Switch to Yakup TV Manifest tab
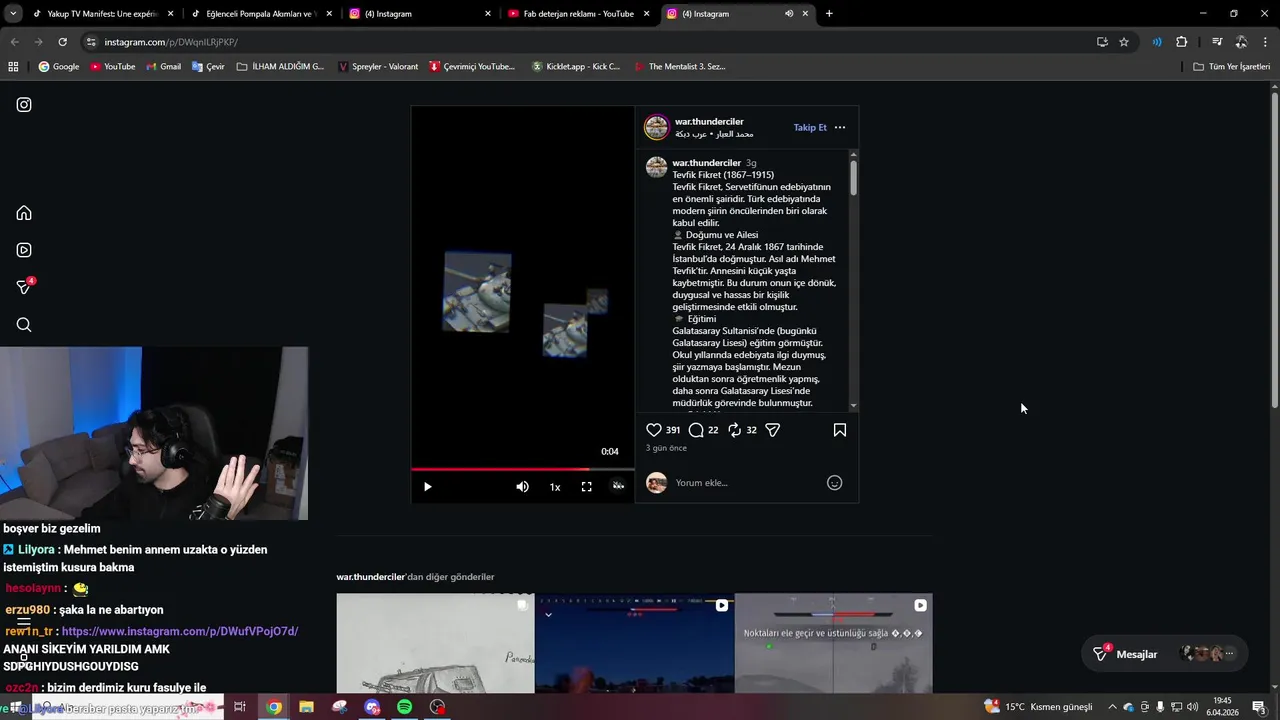This screenshot has width=1280, height=720. tap(100, 14)
